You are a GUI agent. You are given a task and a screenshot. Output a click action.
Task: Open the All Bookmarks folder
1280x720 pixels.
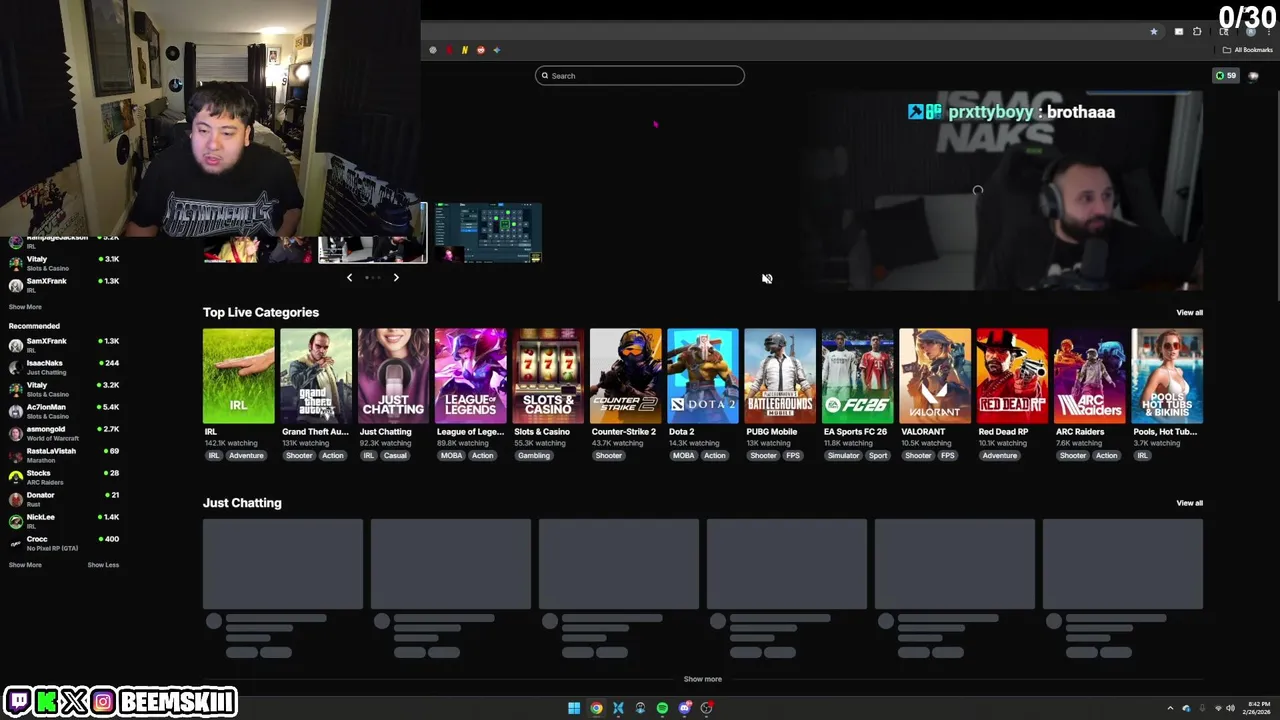pyautogui.click(x=1248, y=50)
